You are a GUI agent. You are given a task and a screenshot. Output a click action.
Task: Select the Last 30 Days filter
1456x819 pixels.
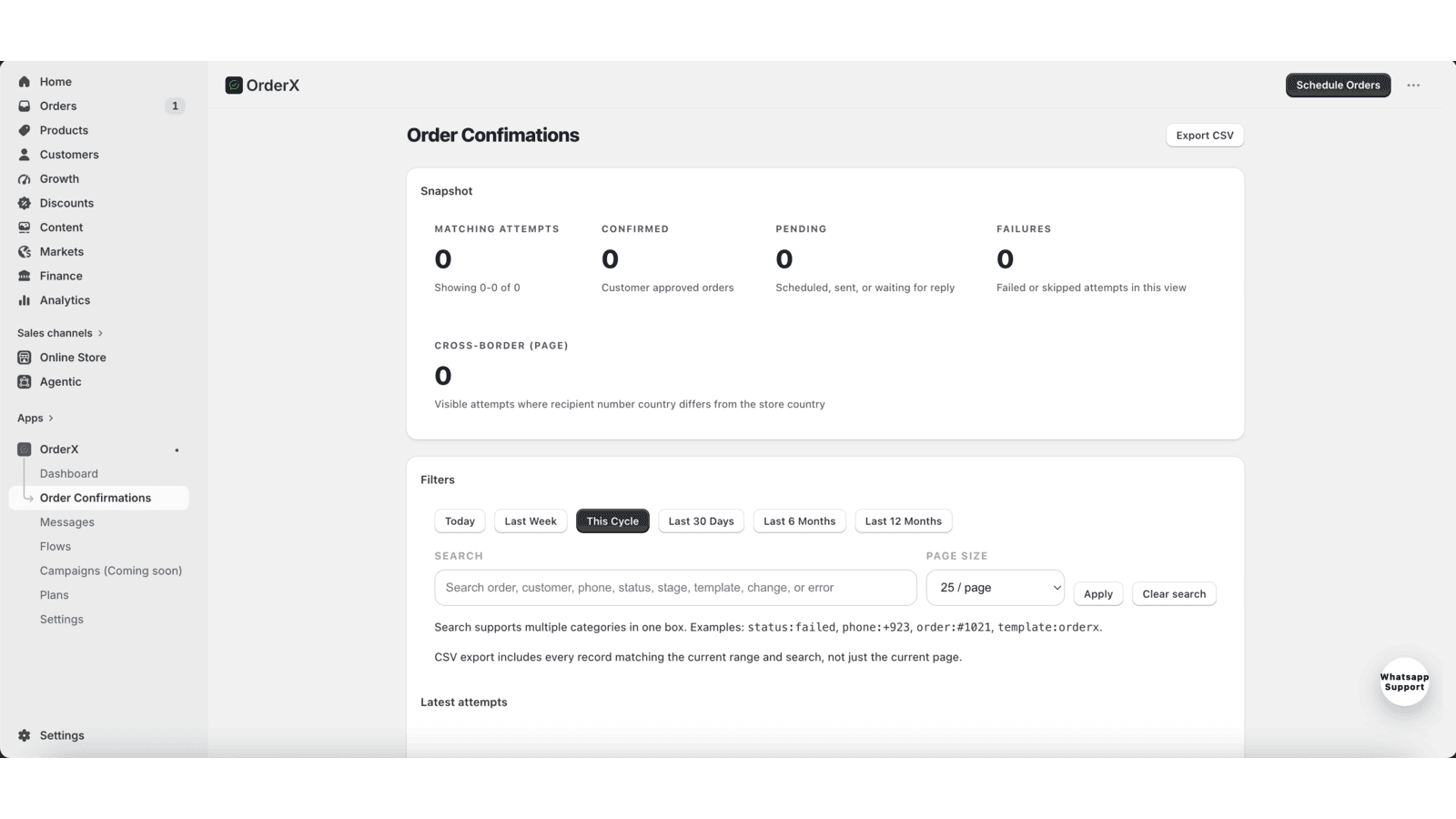tap(702, 521)
